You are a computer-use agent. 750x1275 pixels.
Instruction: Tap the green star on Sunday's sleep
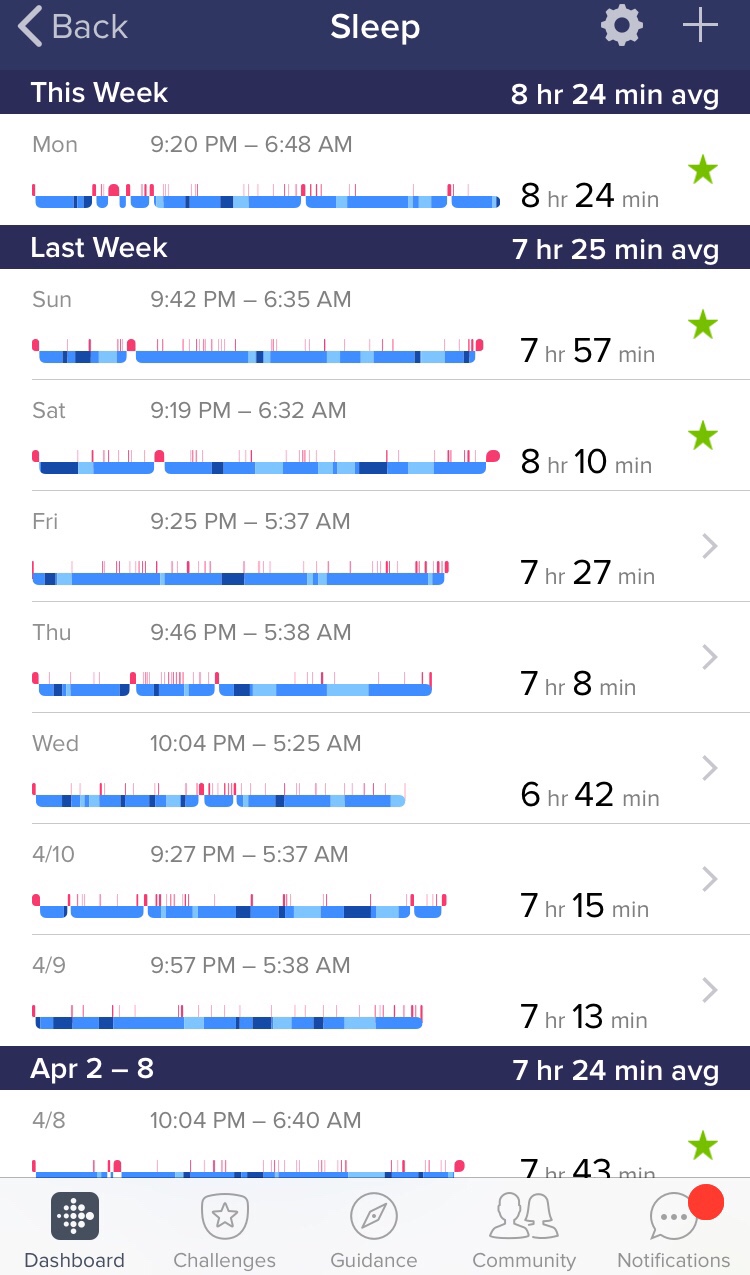pos(703,324)
